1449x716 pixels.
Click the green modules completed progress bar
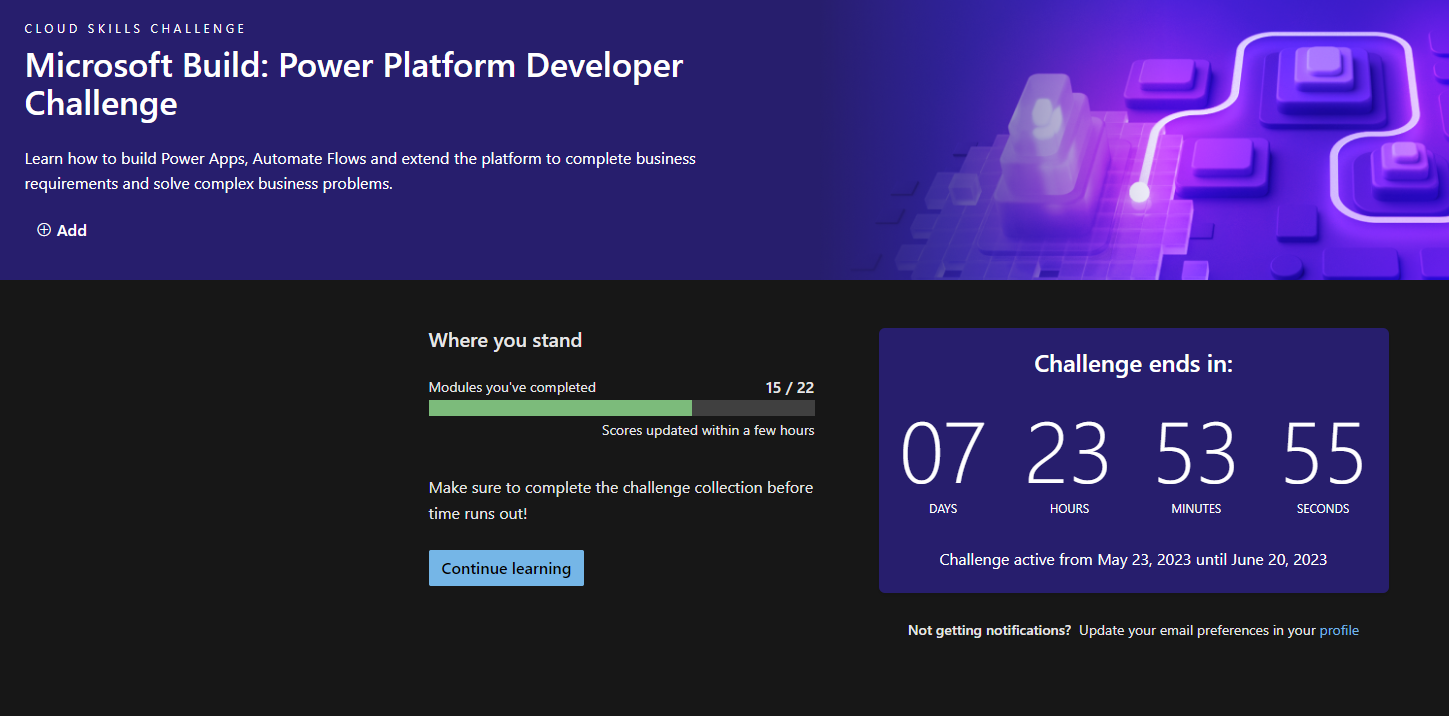click(560, 408)
